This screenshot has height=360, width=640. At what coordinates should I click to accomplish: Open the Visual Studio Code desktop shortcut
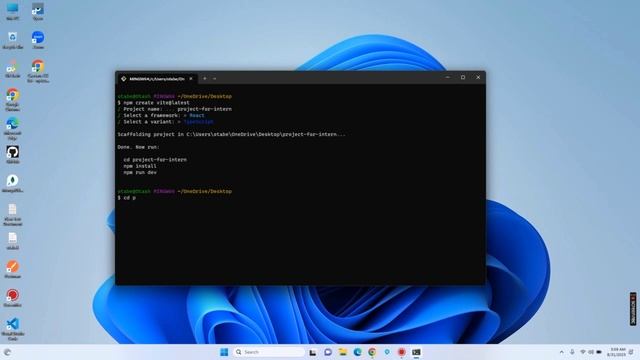(13, 329)
